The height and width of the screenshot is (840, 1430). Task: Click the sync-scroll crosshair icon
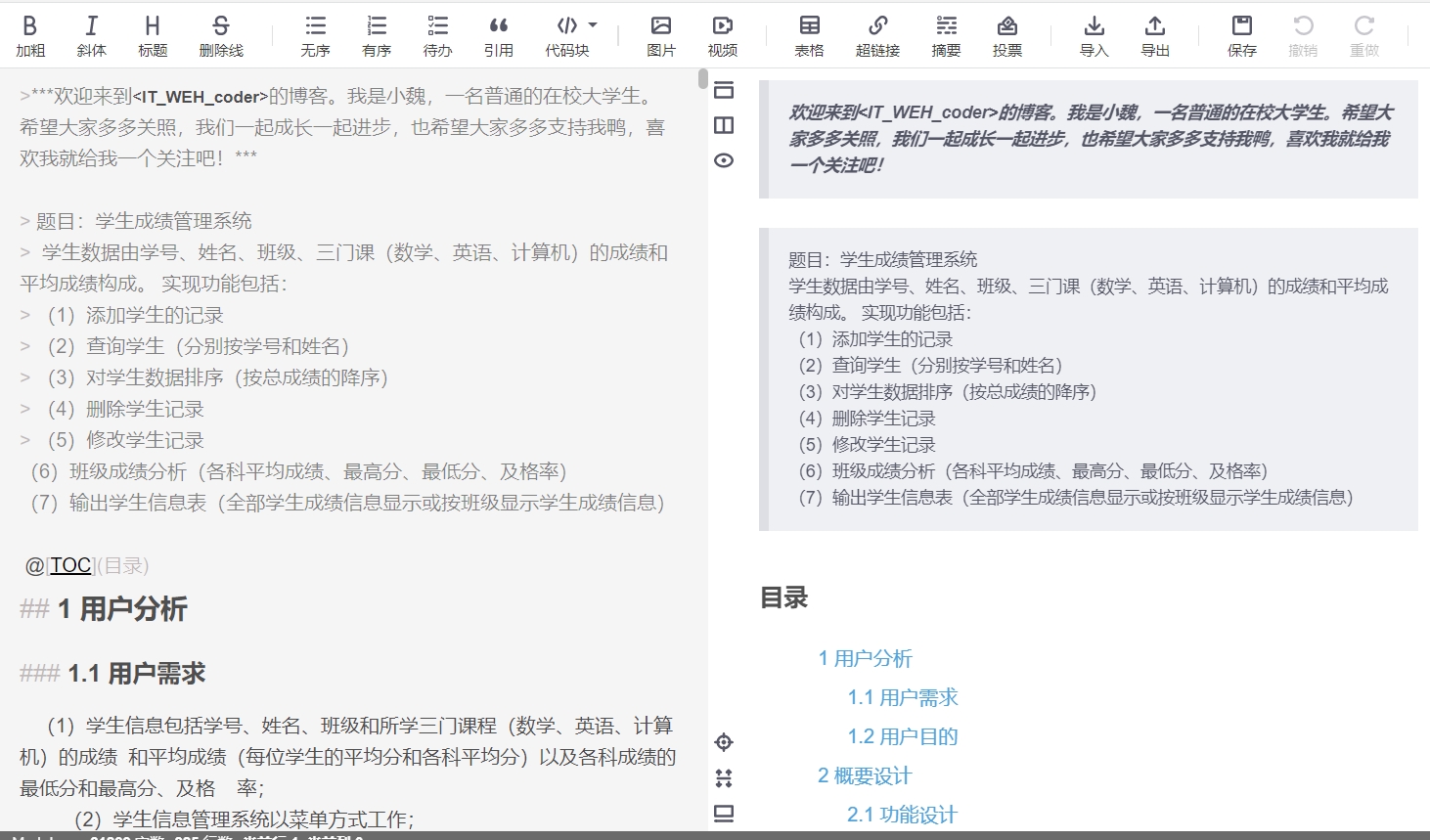point(724,742)
